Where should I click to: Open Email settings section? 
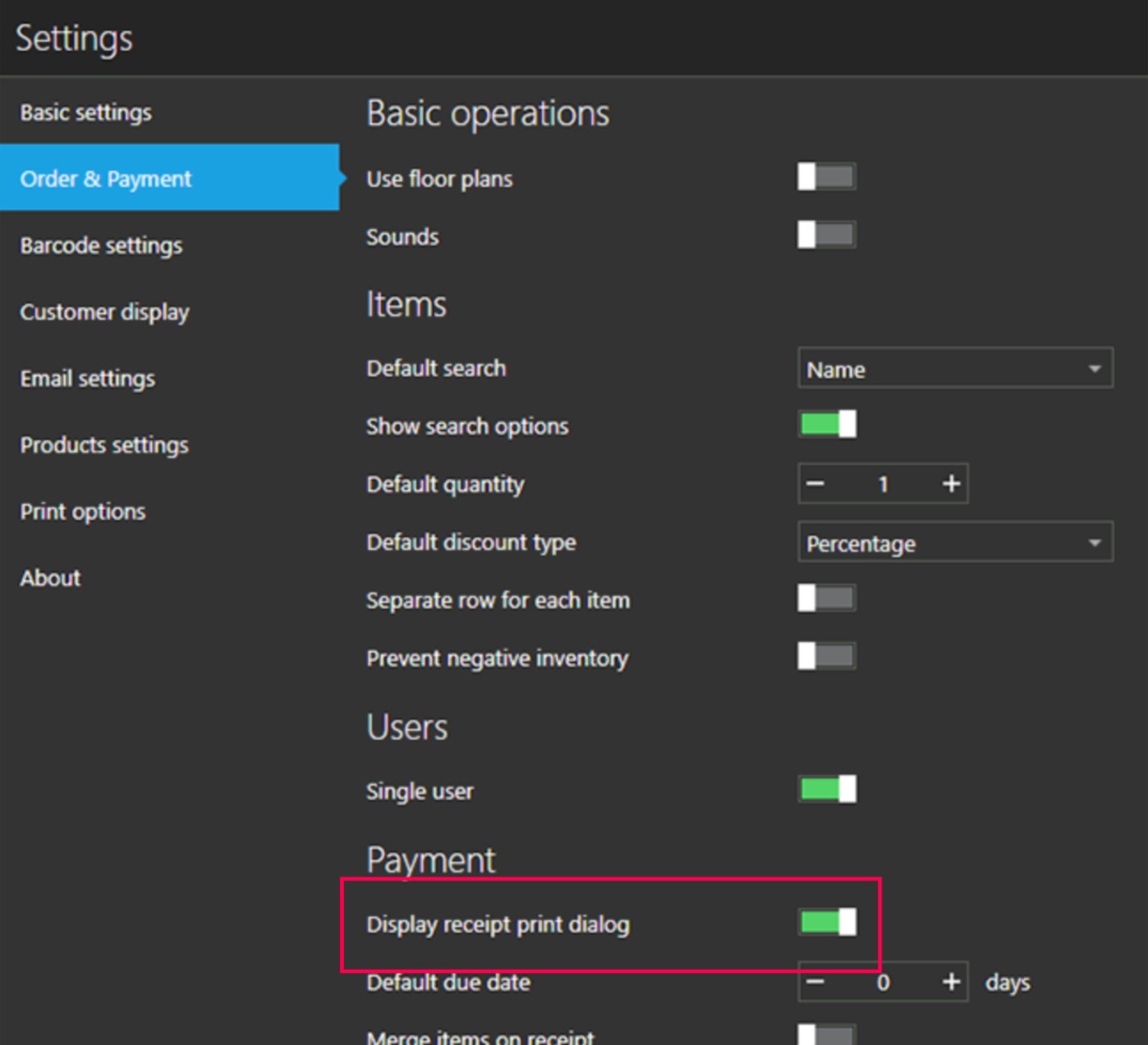point(88,378)
